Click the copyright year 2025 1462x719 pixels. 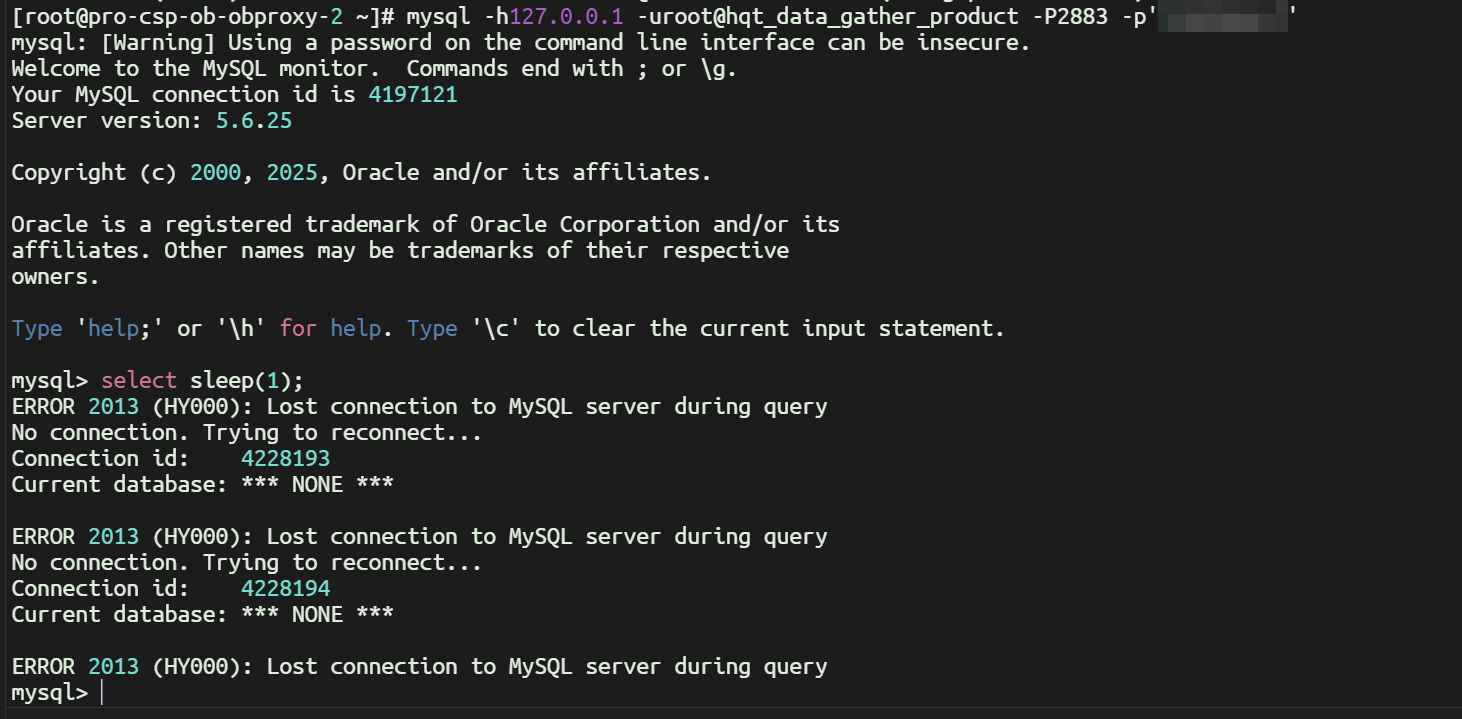(x=292, y=172)
